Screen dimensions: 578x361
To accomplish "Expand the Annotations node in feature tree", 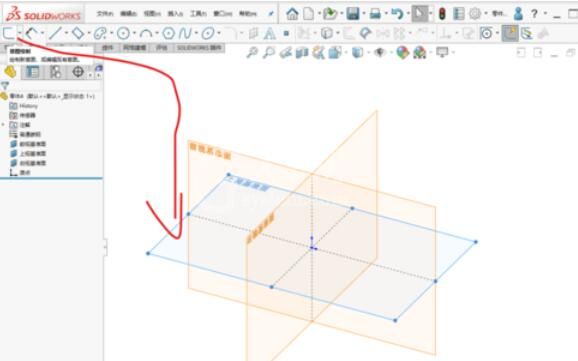I will pyautogui.click(x=3, y=125).
